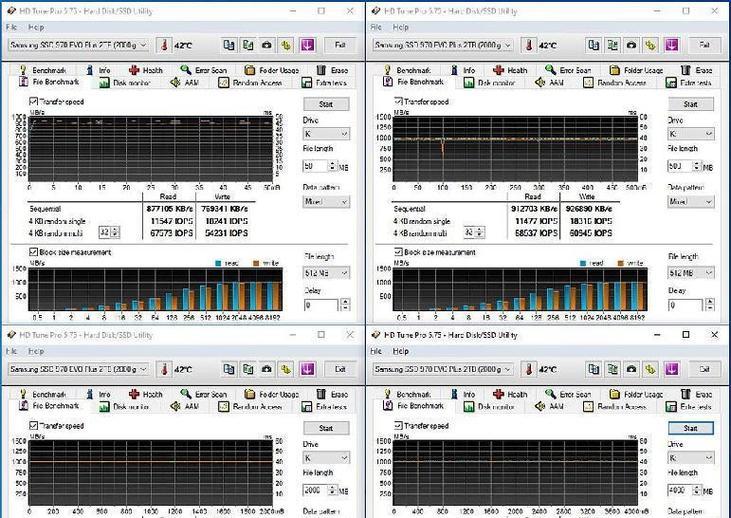This screenshot has width=731, height=518.
Task: Click thermometer temperature icon in bottom-left window
Action: coord(164,369)
